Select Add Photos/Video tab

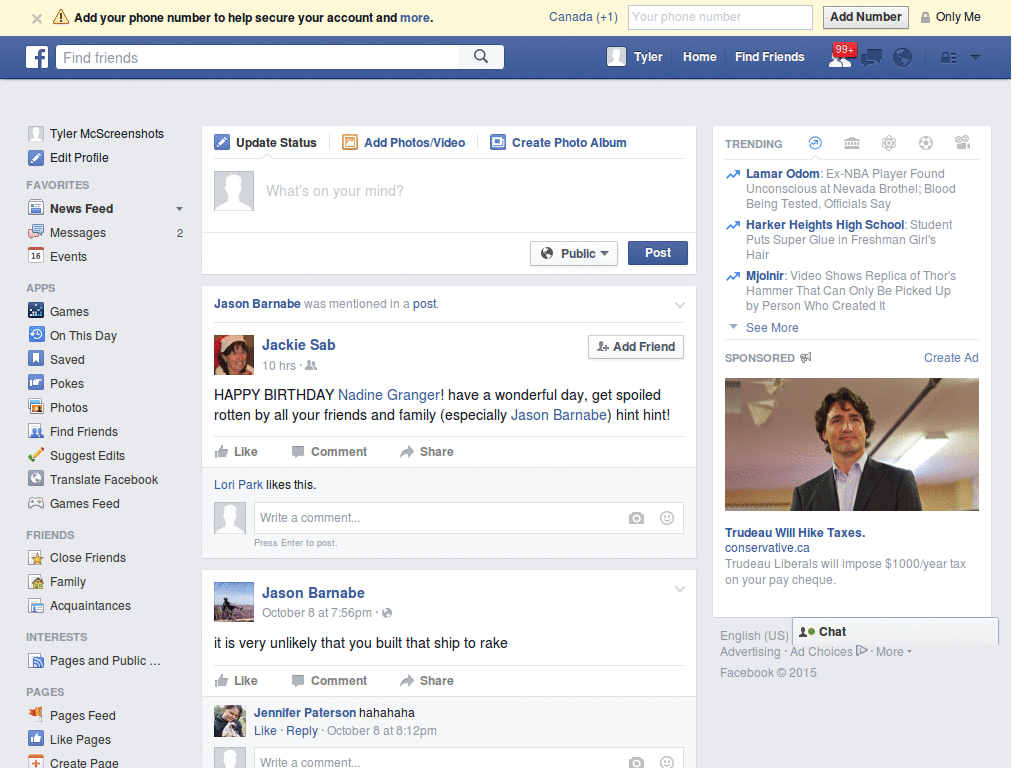pyautogui.click(x=404, y=142)
